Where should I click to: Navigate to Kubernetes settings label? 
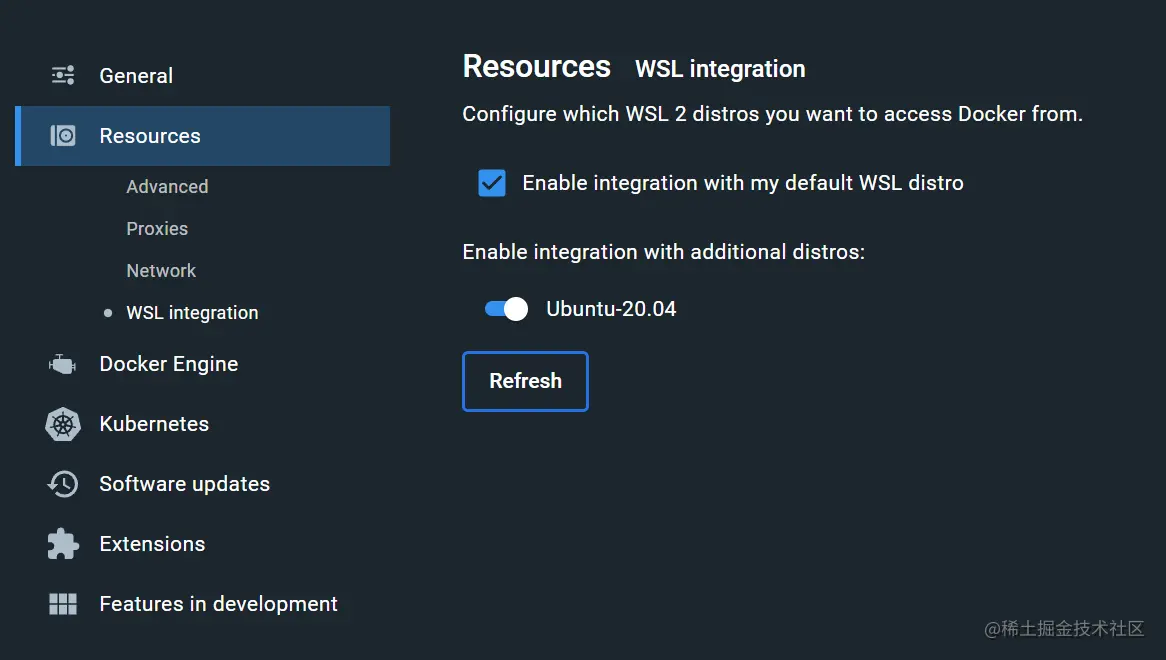(154, 424)
